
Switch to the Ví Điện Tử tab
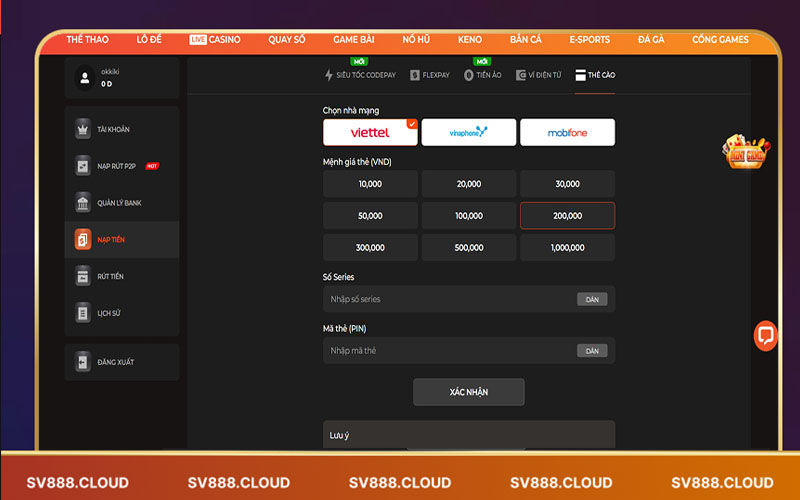(539, 75)
